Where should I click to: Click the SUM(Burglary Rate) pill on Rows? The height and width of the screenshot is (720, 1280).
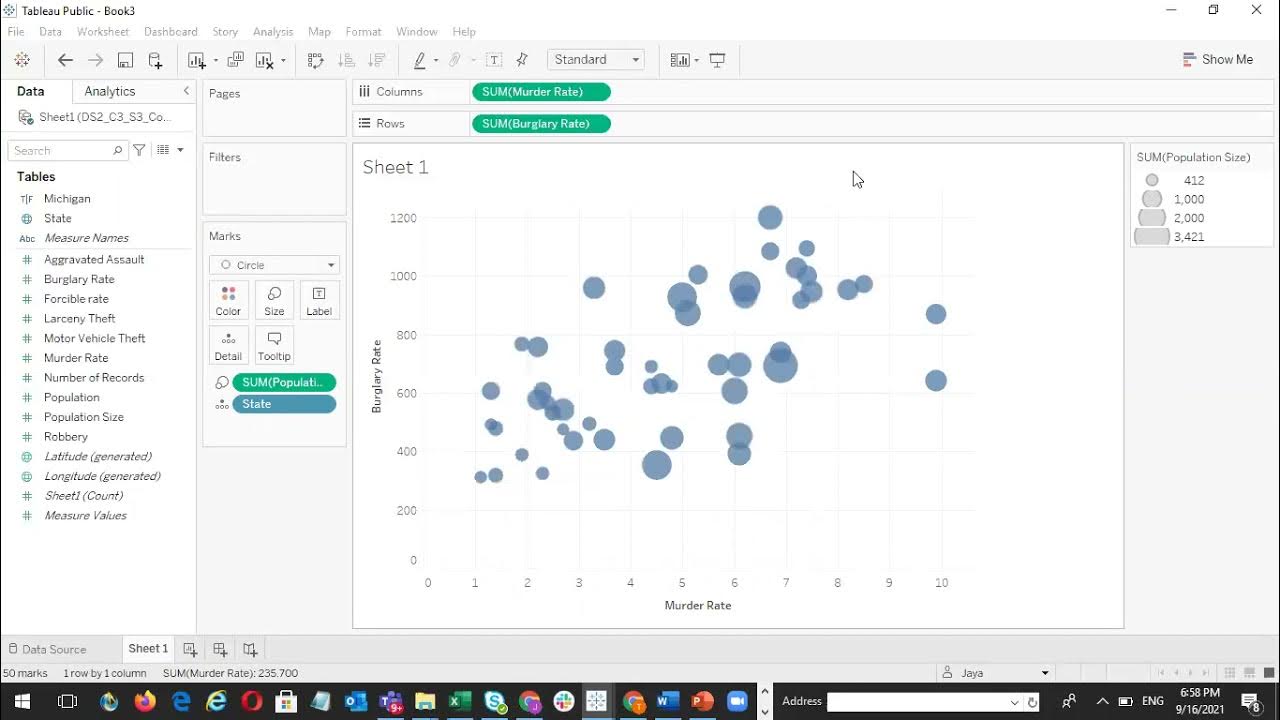(540, 124)
